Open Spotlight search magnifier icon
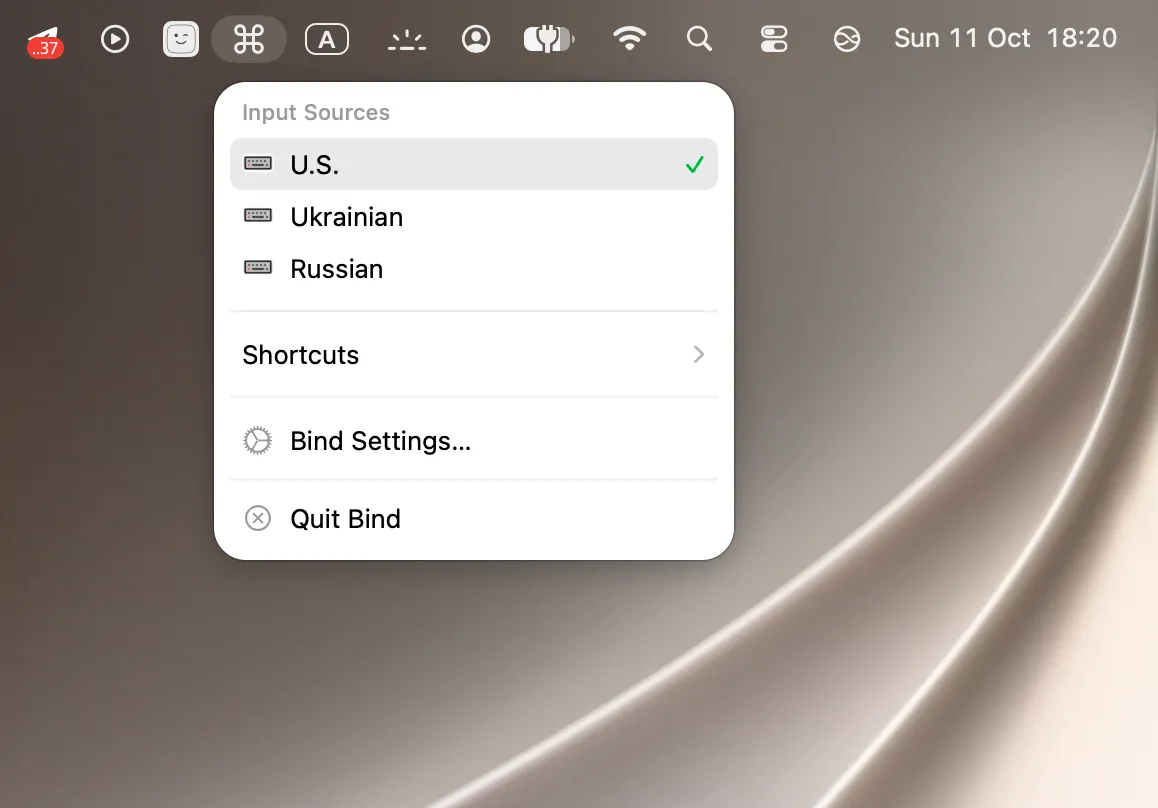The image size is (1158, 808). [x=699, y=38]
